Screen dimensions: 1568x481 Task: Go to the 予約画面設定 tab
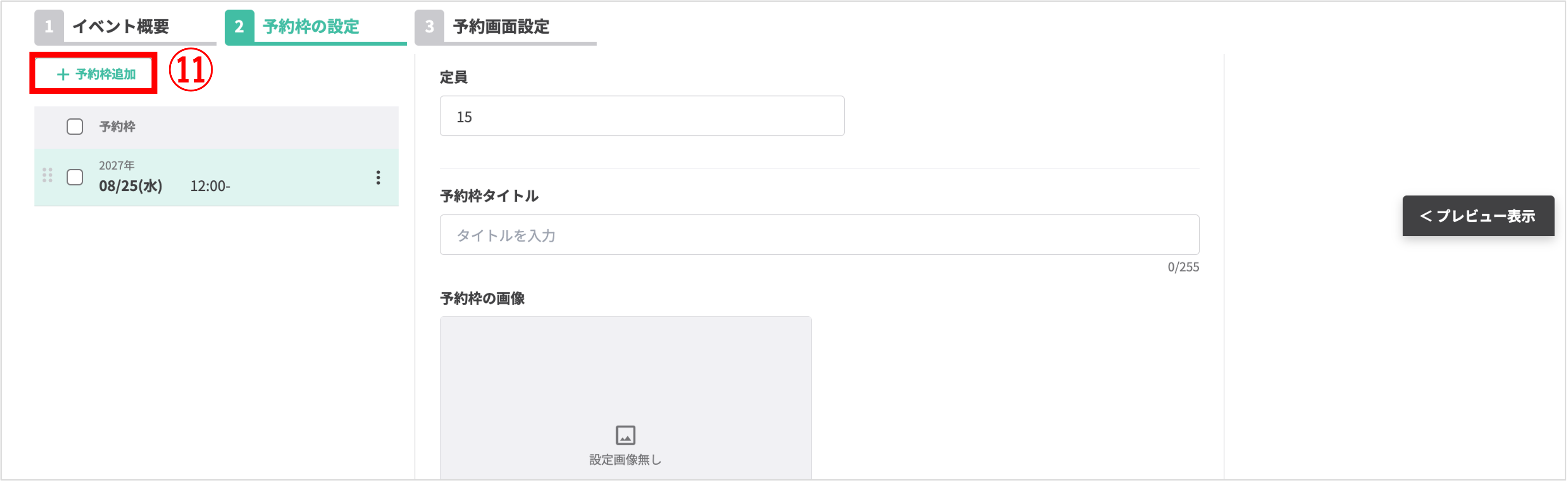tap(501, 27)
